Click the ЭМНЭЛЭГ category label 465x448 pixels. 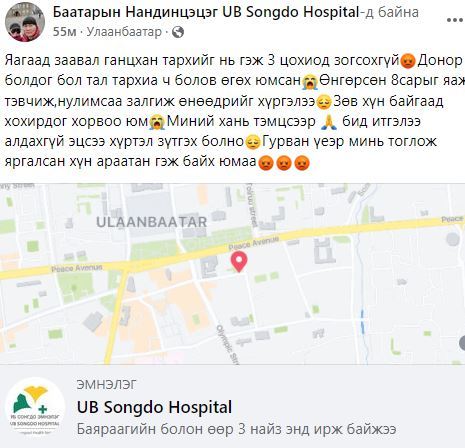(107, 384)
